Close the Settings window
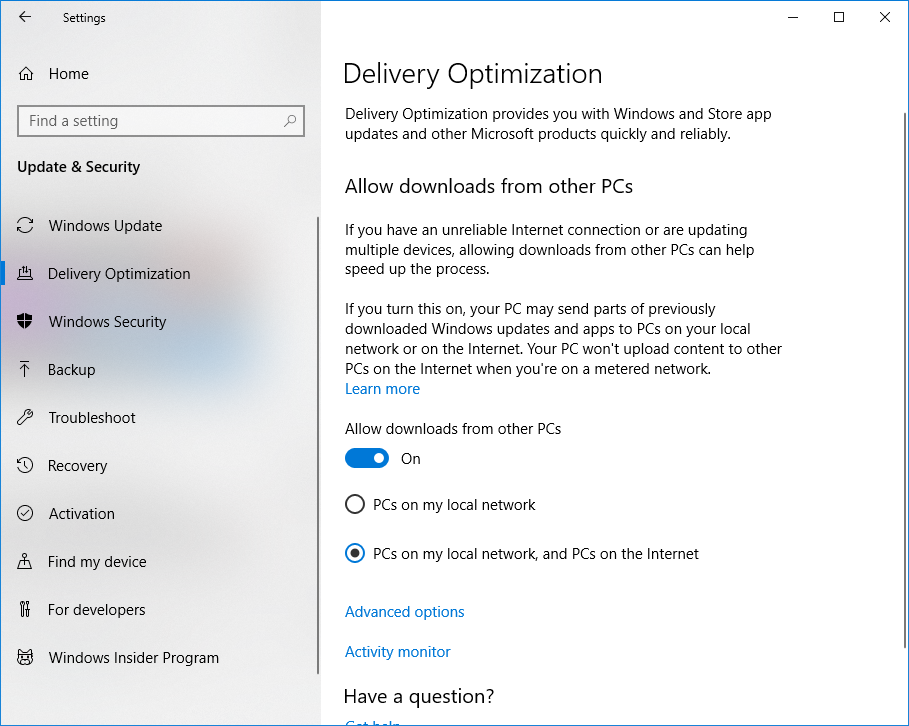The image size is (909, 726). point(885,17)
